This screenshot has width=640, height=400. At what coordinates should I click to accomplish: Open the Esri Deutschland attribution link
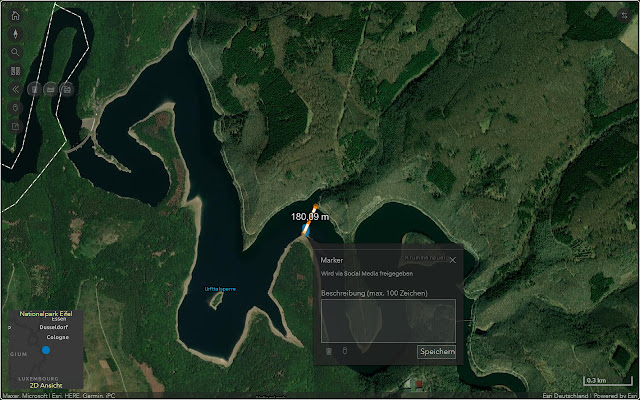click(x=565, y=396)
